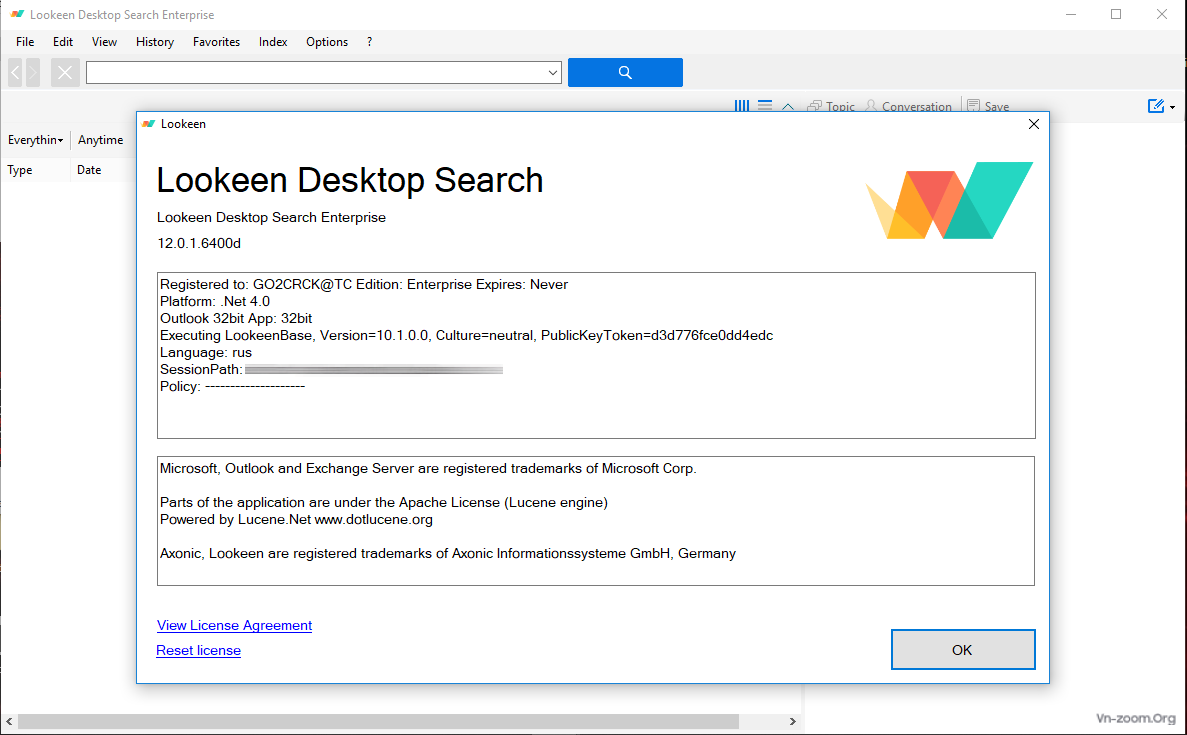This screenshot has width=1187, height=735.
Task: Open the Edit menu
Action: click(x=63, y=42)
